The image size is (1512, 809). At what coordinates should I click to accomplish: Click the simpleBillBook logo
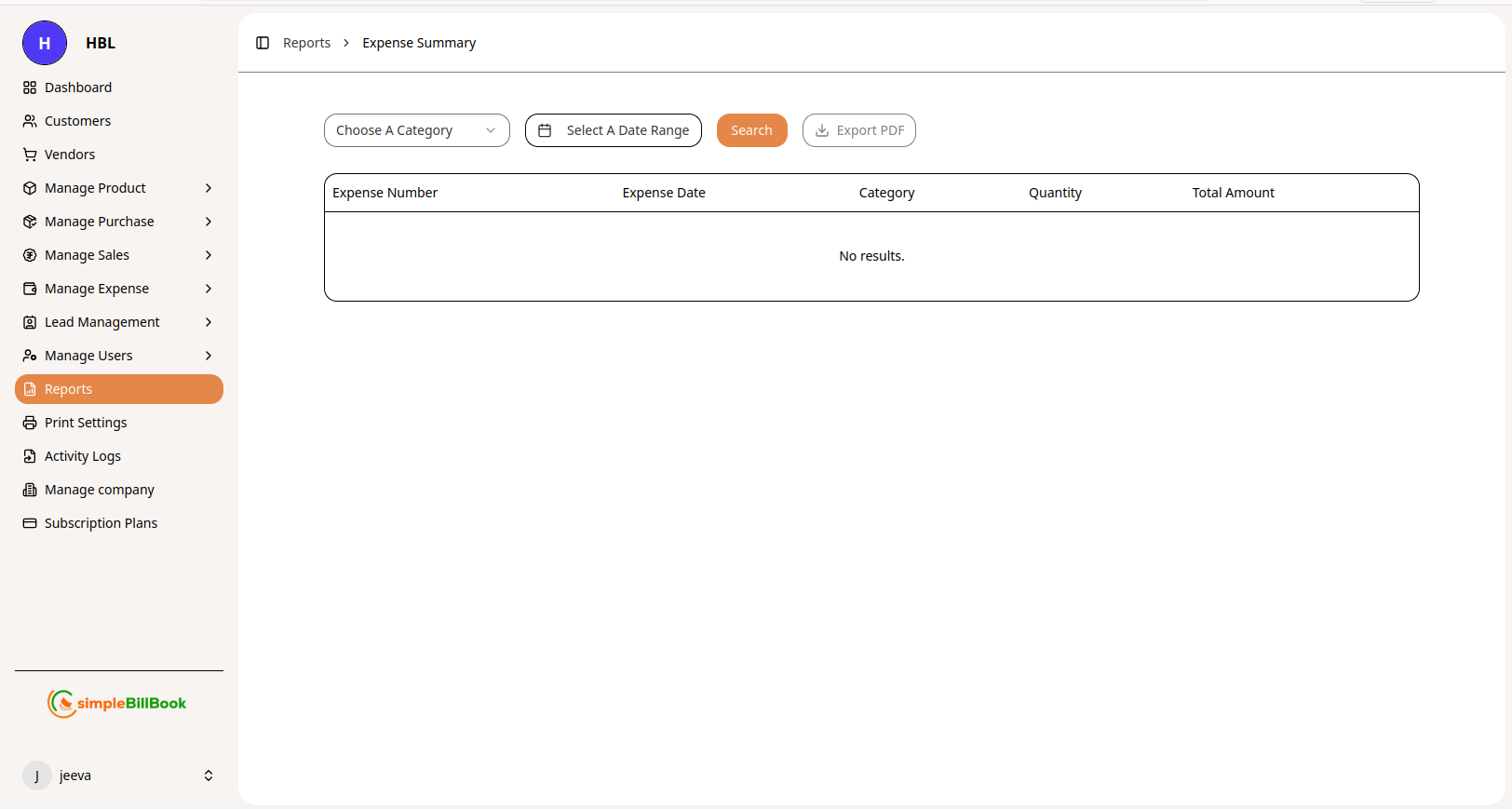click(117, 704)
